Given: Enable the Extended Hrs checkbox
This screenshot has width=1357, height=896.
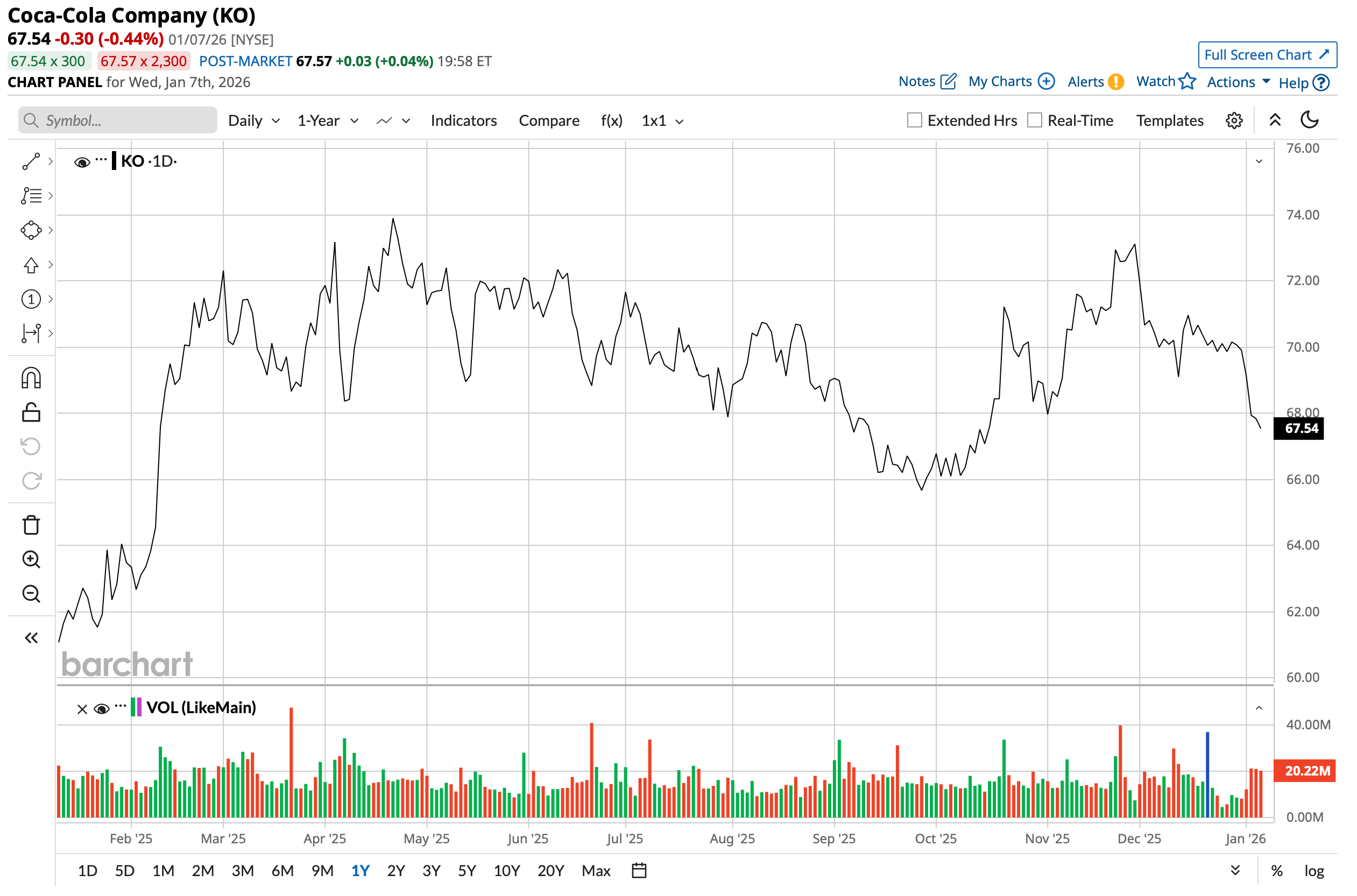Looking at the screenshot, I should 915,120.
